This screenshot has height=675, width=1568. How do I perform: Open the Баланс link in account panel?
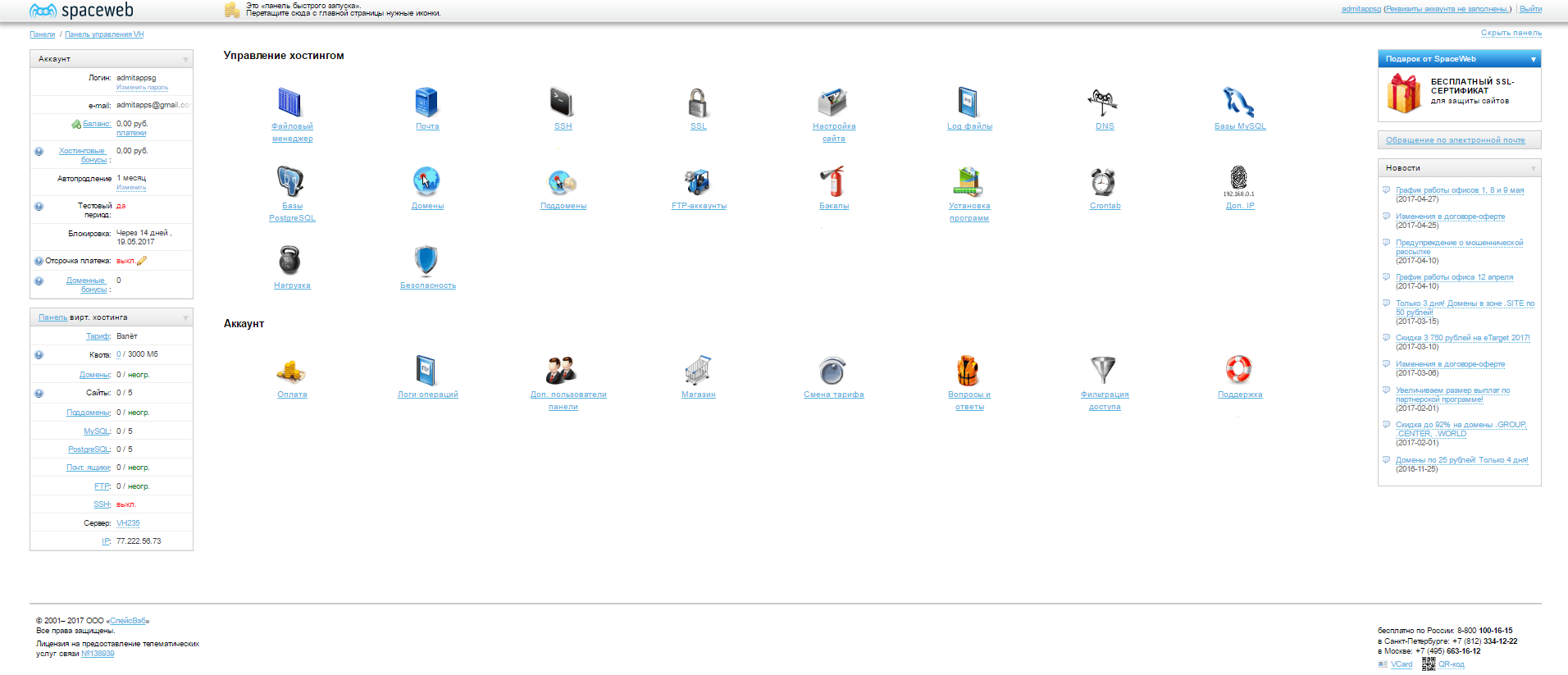[97, 124]
